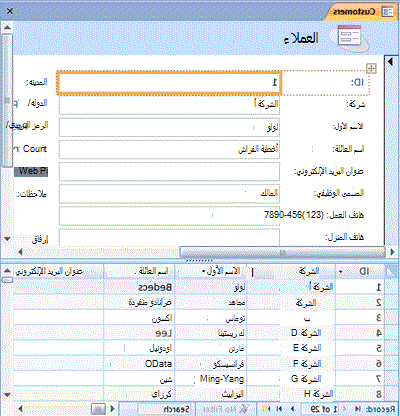Screen dimensions: 400x416
Task: Click the down arrow on the form's vertical scrollbar
Action: pyautogui.click(x=7, y=239)
